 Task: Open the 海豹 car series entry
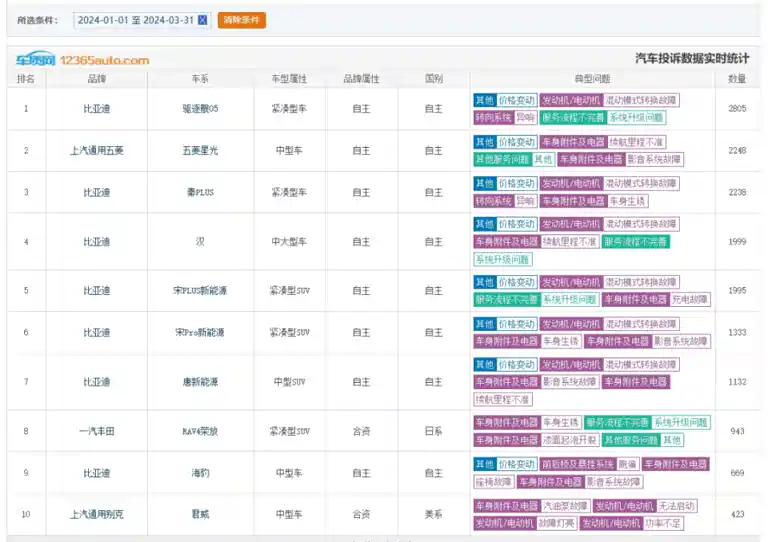pos(200,473)
